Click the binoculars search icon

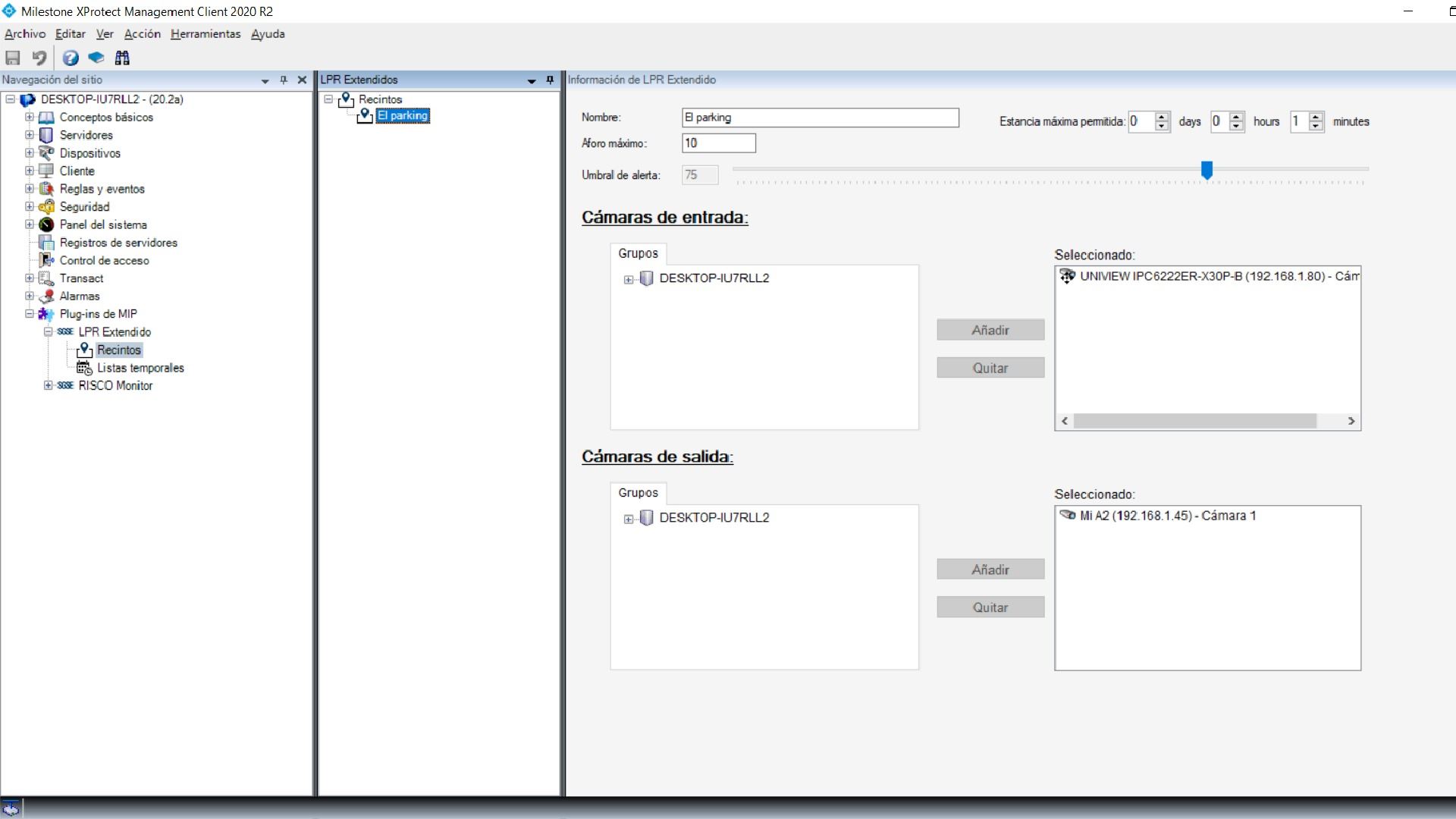[x=122, y=58]
